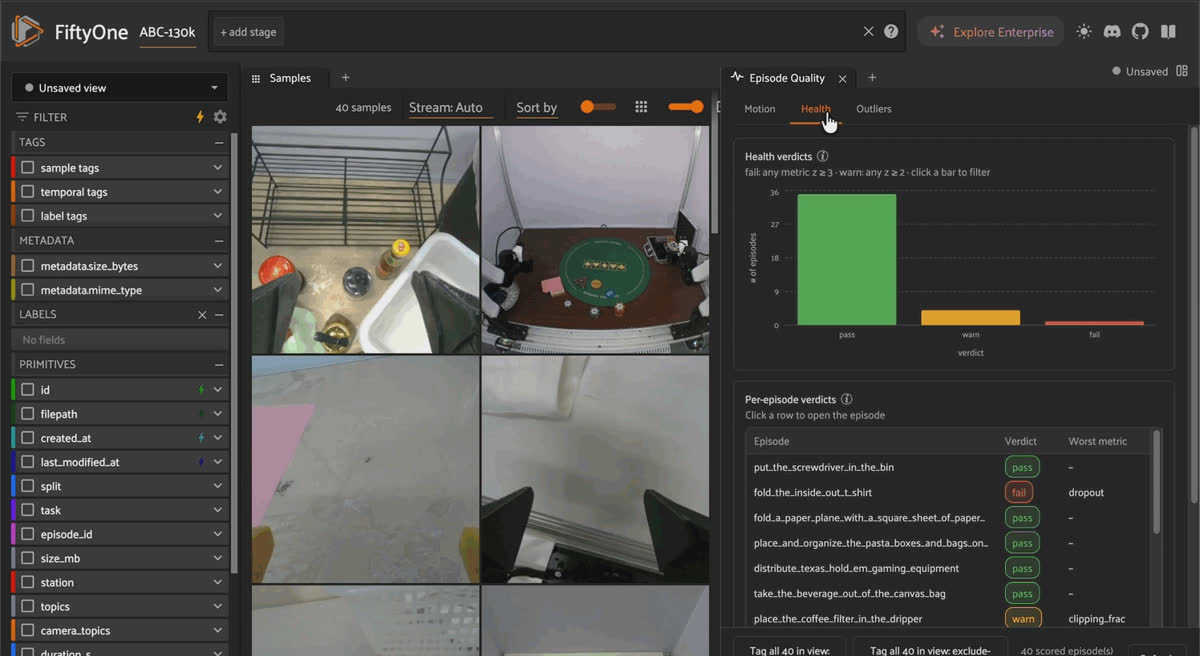Click the green pass bar in chart
Viewport: 1200px width, 656px height.
(x=847, y=260)
